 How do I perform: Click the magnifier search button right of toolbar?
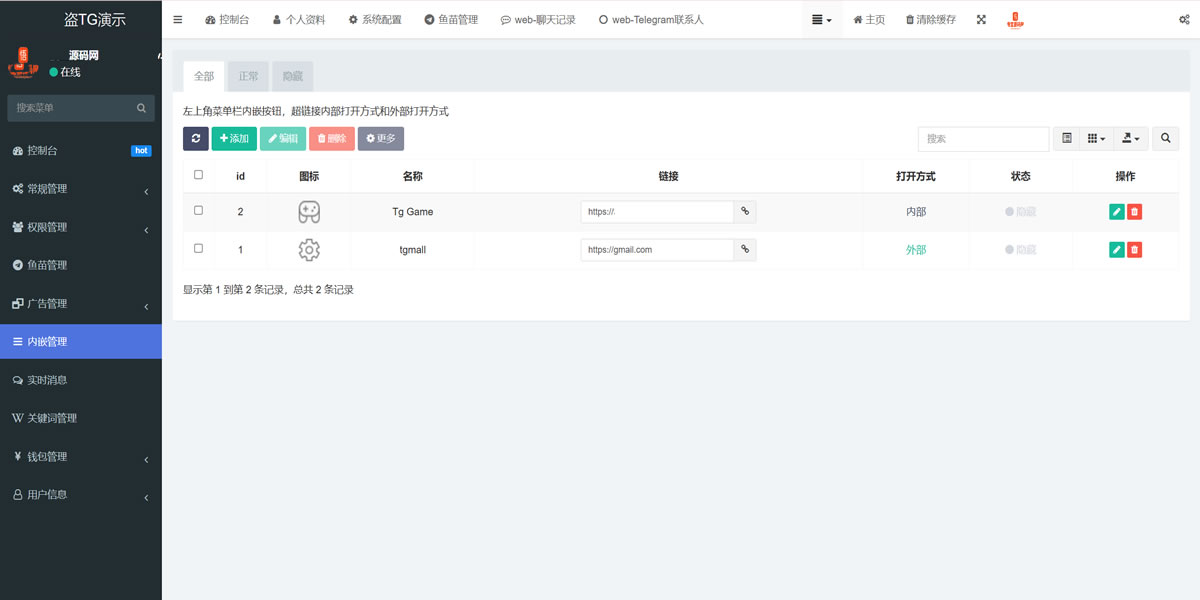1165,139
